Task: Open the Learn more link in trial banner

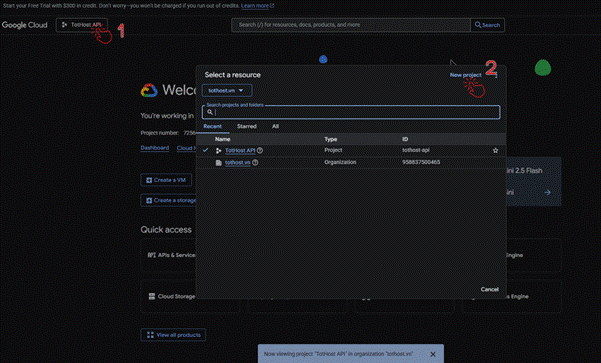Action: pos(257,6)
